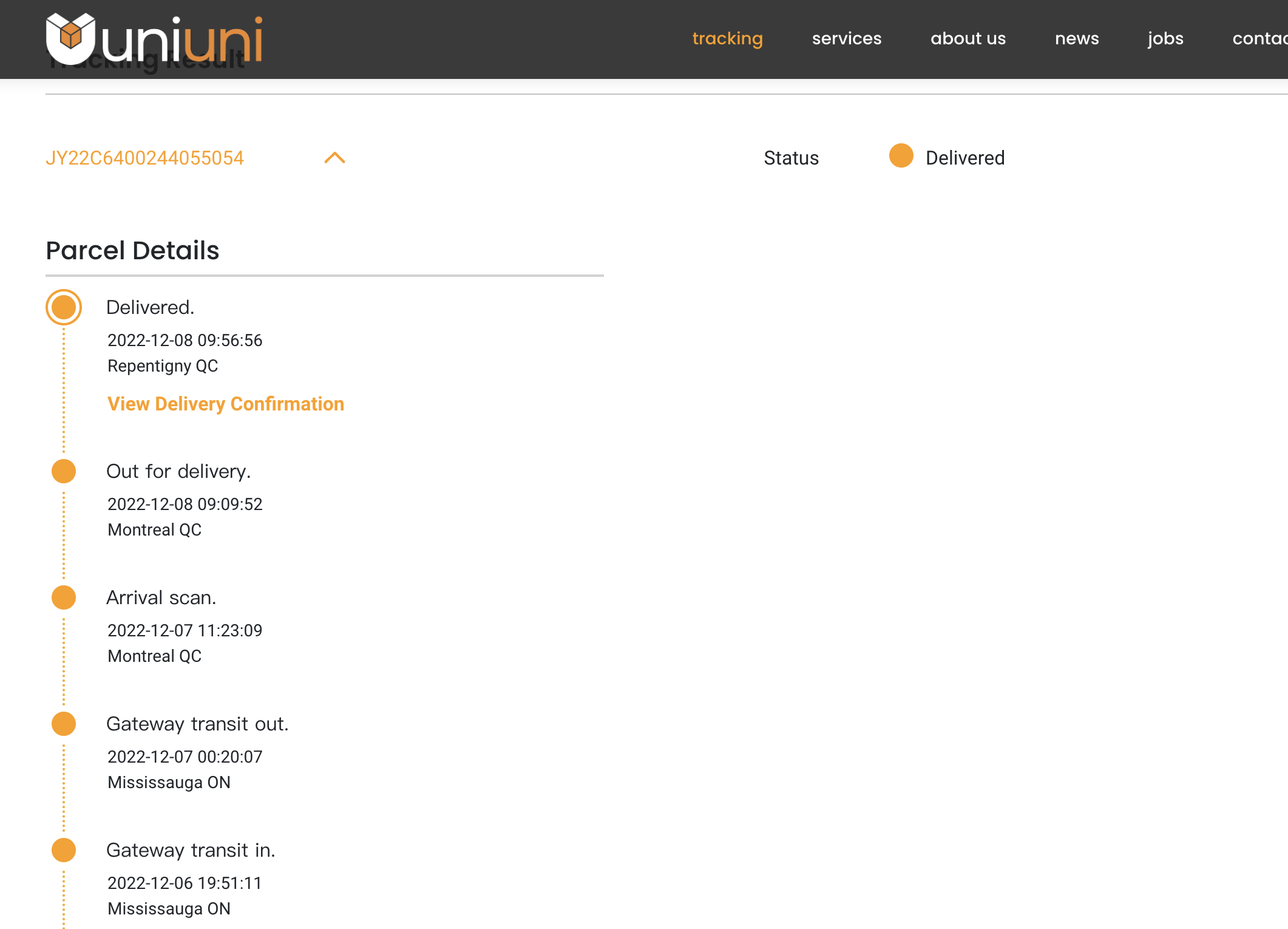Click the UniUni box logo icon
Screen dimensions: 1288x929
tap(70, 37)
